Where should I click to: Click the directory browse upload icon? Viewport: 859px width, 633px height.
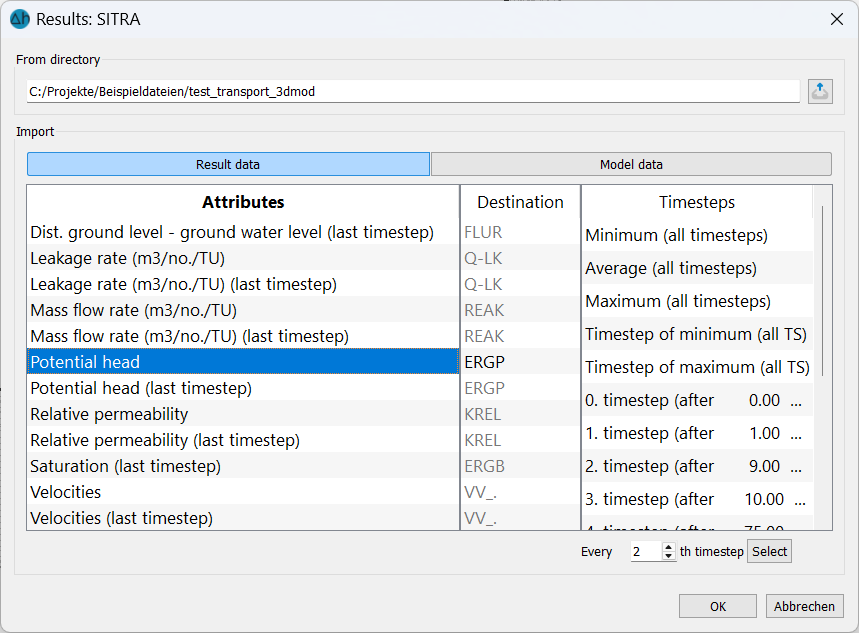[820, 91]
